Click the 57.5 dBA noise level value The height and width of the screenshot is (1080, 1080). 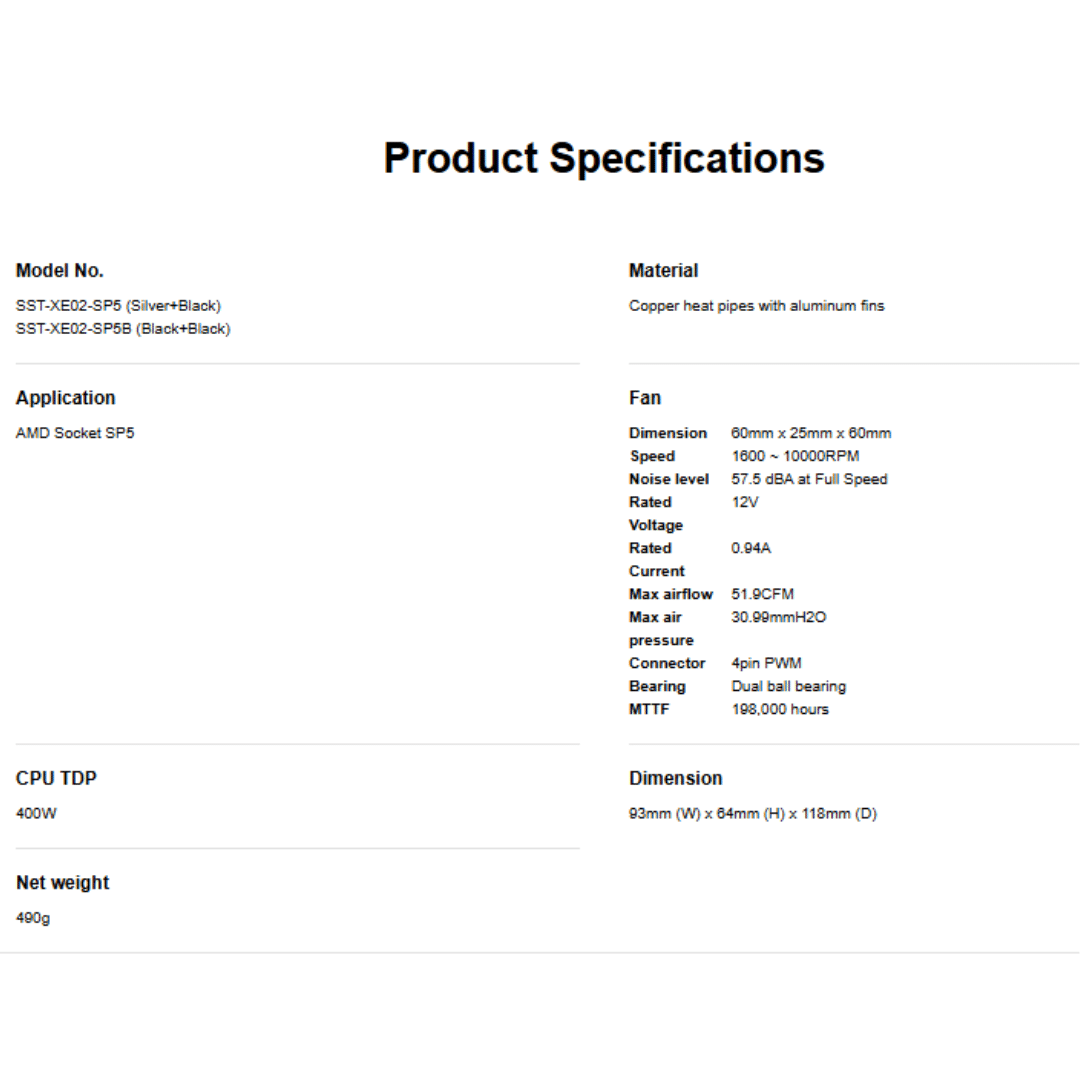809,479
